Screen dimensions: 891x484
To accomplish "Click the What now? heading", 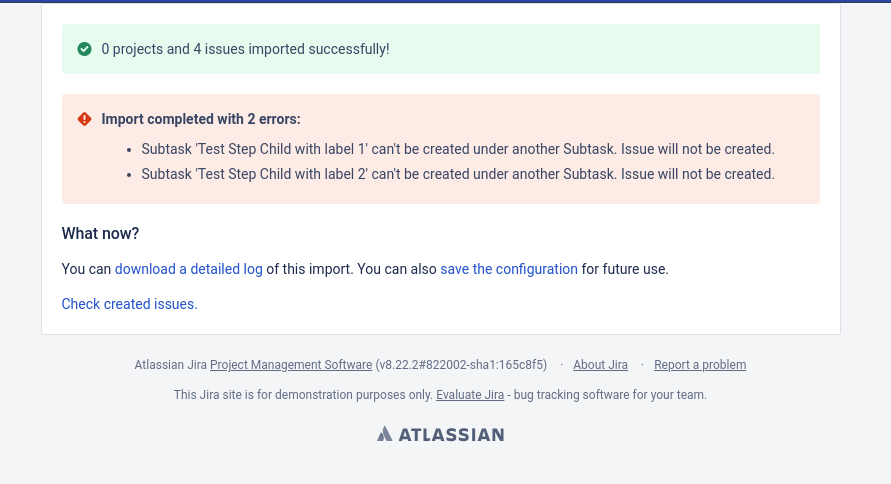I will pyautogui.click(x=100, y=233).
